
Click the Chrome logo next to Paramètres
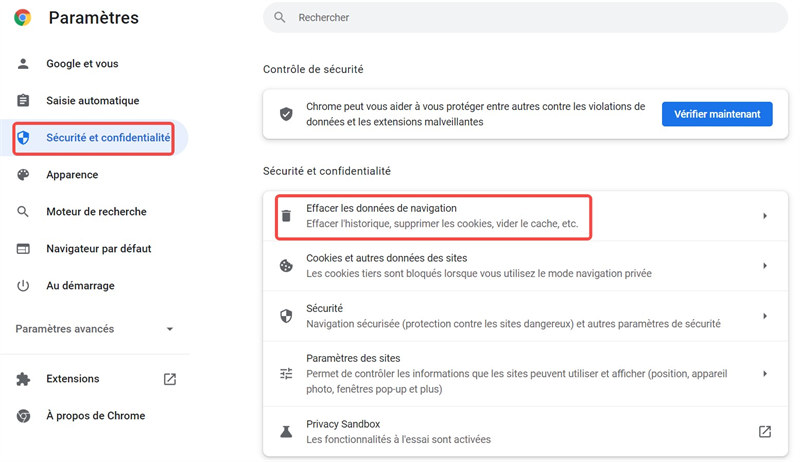click(x=22, y=17)
